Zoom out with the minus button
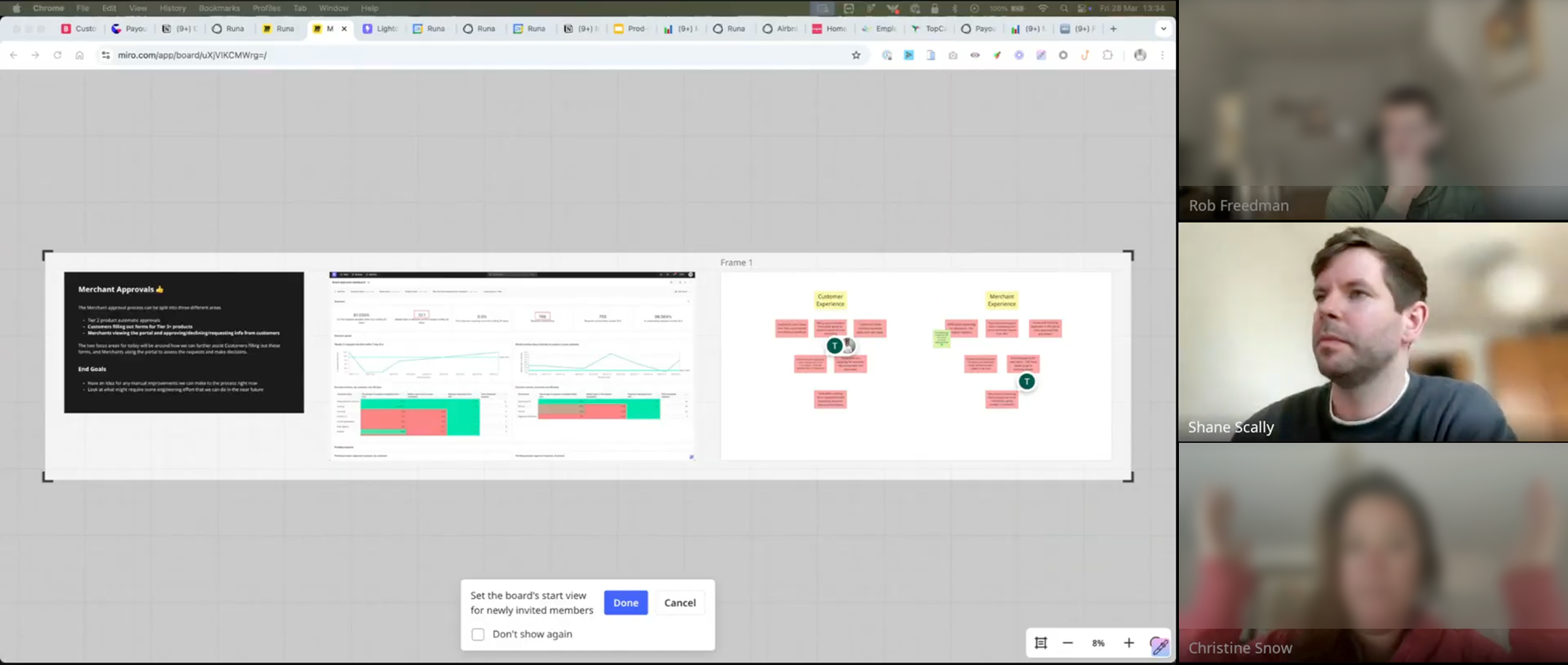The height and width of the screenshot is (665, 1568). pyautogui.click(x=1067, y=642)
